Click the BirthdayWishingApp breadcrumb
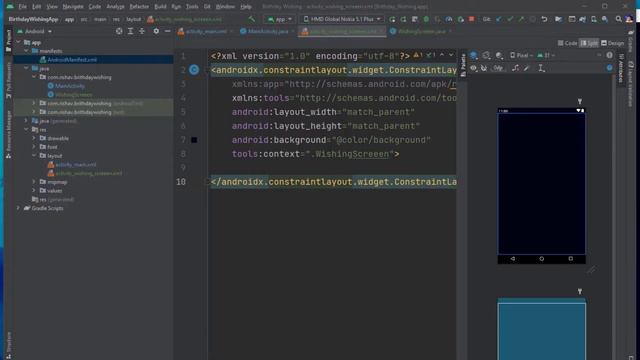 tap(33, 19)
